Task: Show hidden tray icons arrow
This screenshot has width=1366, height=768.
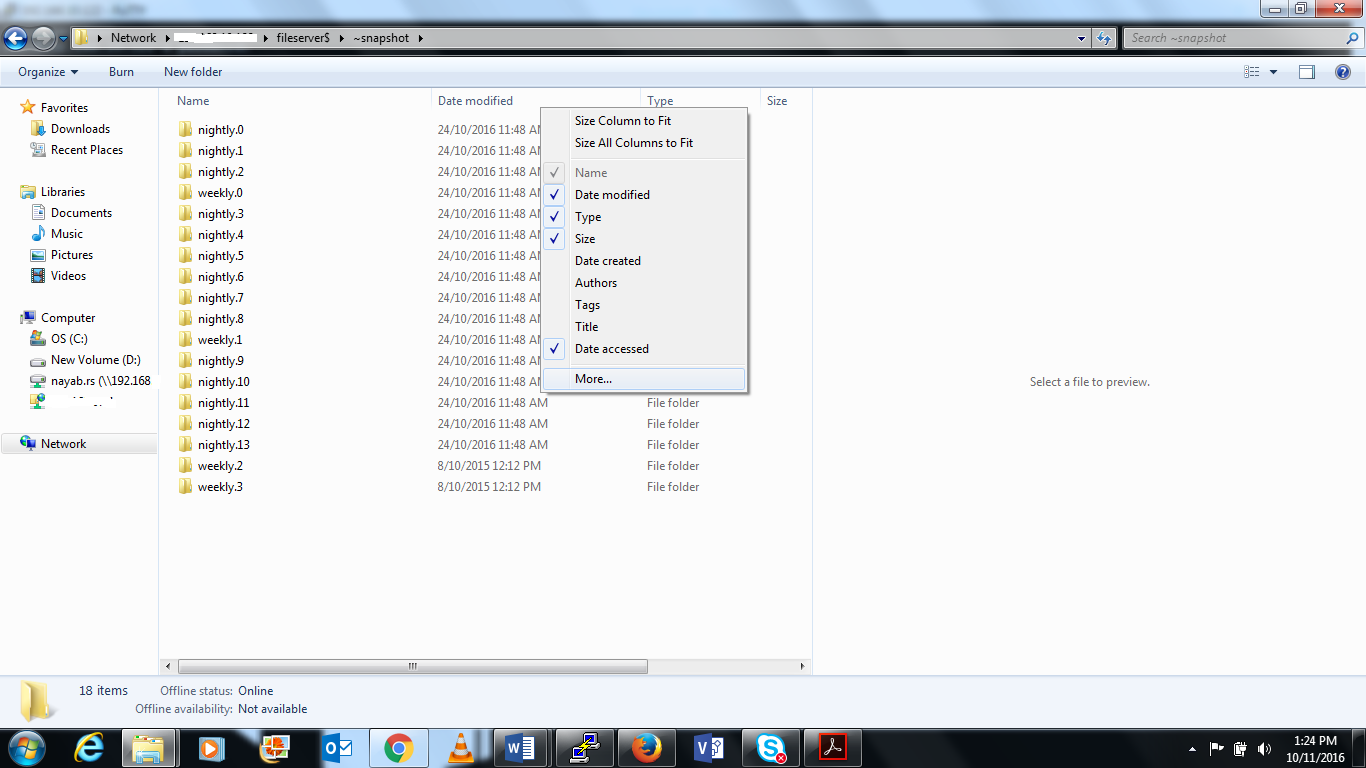Action: (1192, 748)
